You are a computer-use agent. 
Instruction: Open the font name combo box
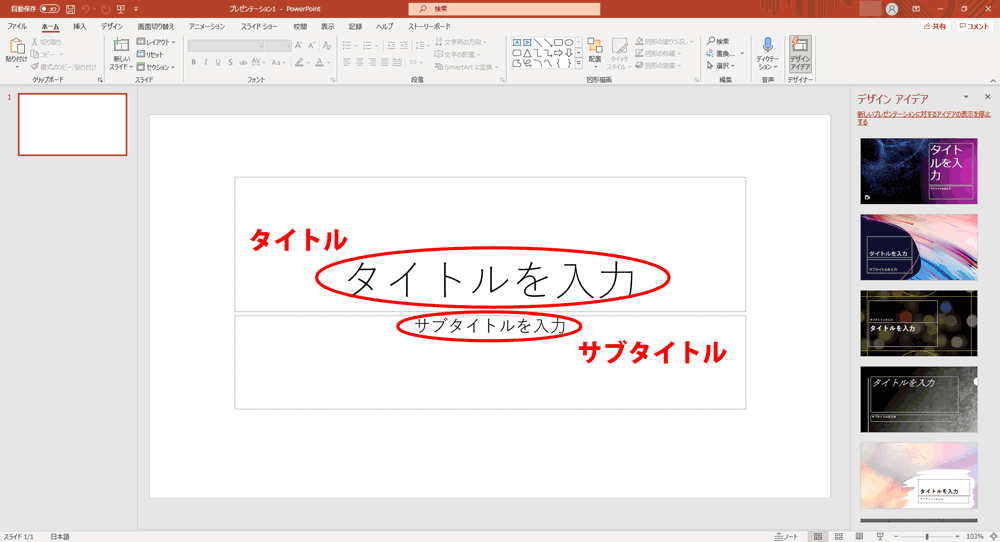click(x=225, y=45)
